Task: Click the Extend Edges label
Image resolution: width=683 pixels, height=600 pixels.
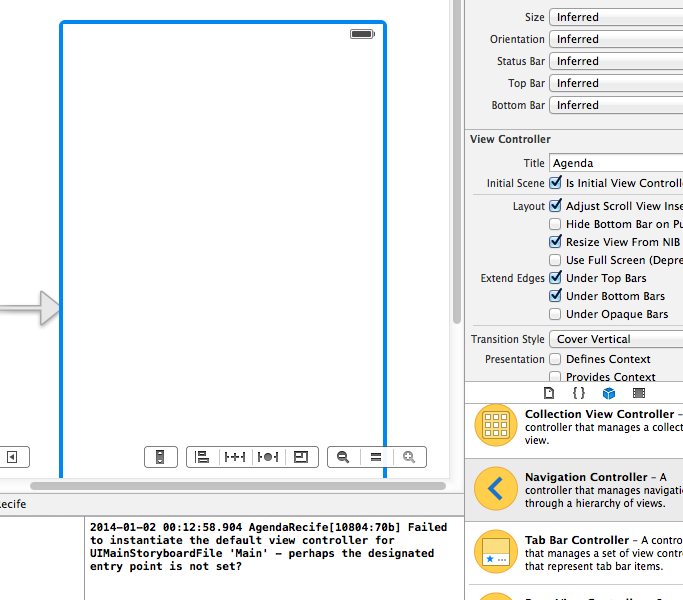Action: coord(512,278)
